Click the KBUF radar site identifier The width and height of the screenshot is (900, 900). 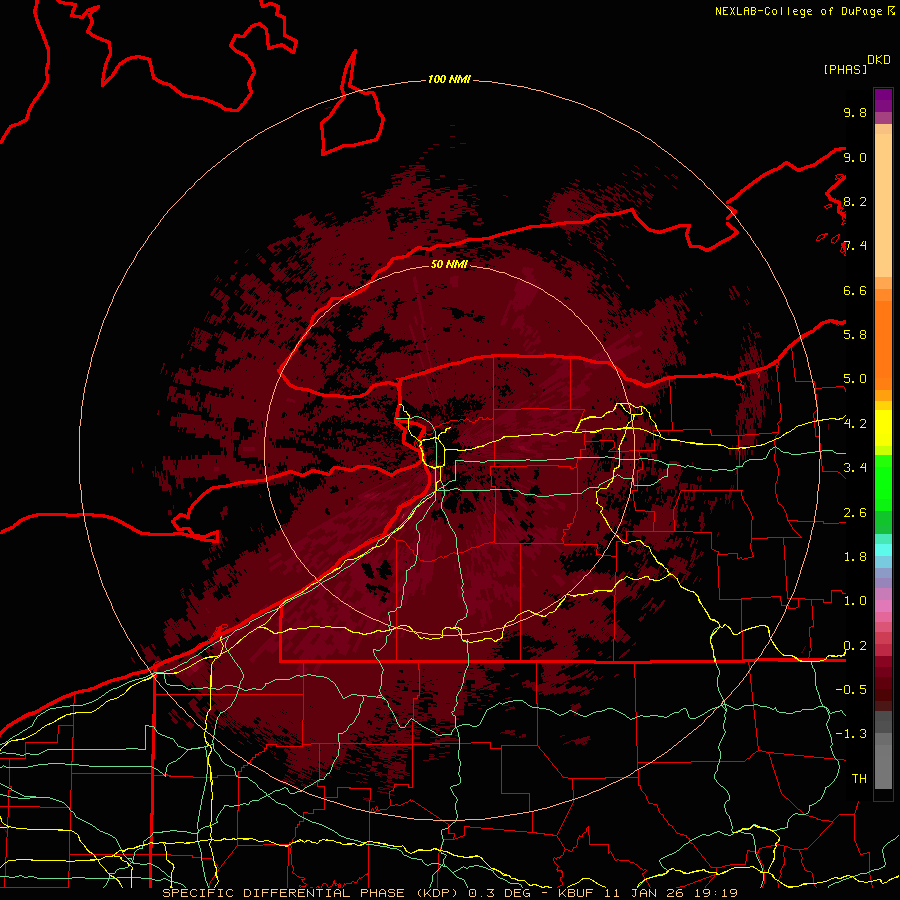[x=578, y=893]
